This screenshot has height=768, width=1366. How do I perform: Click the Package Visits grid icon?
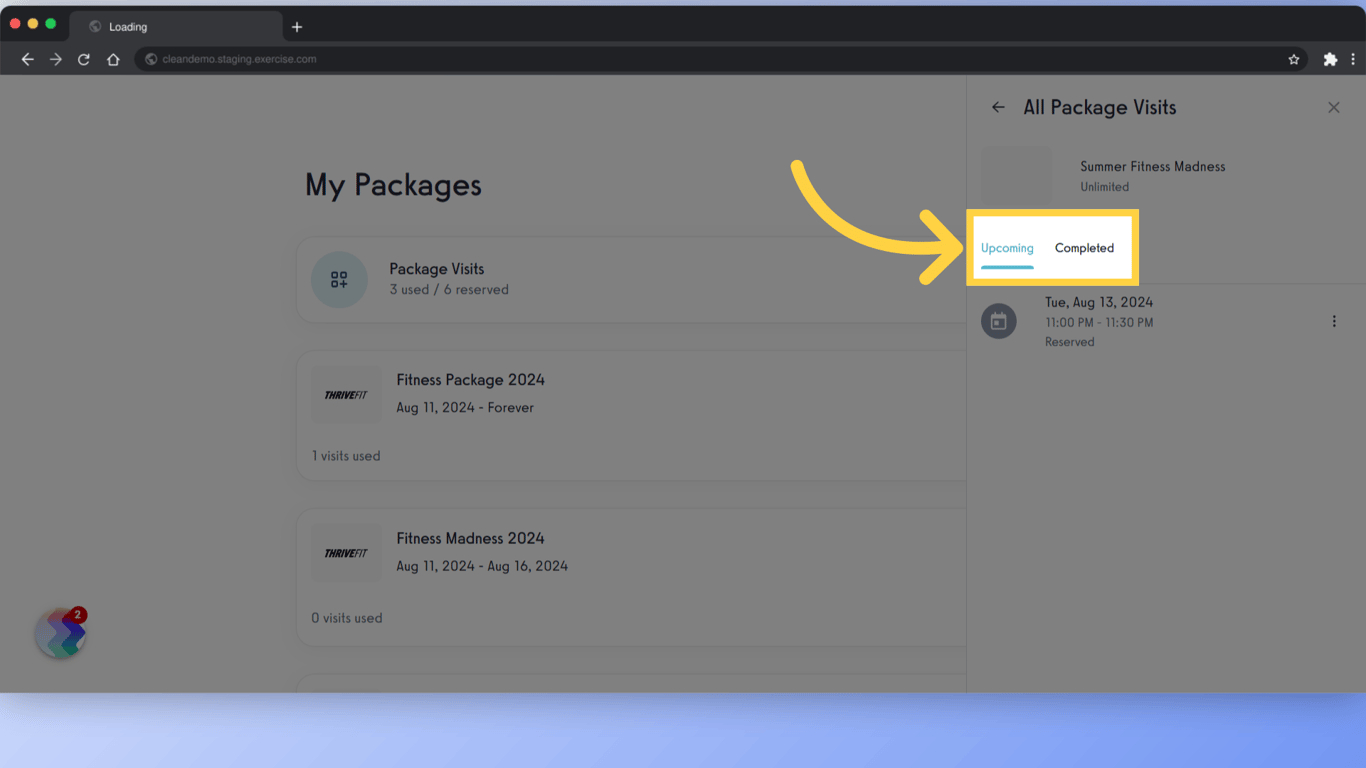pyautogui.click(x=339, y=279)
